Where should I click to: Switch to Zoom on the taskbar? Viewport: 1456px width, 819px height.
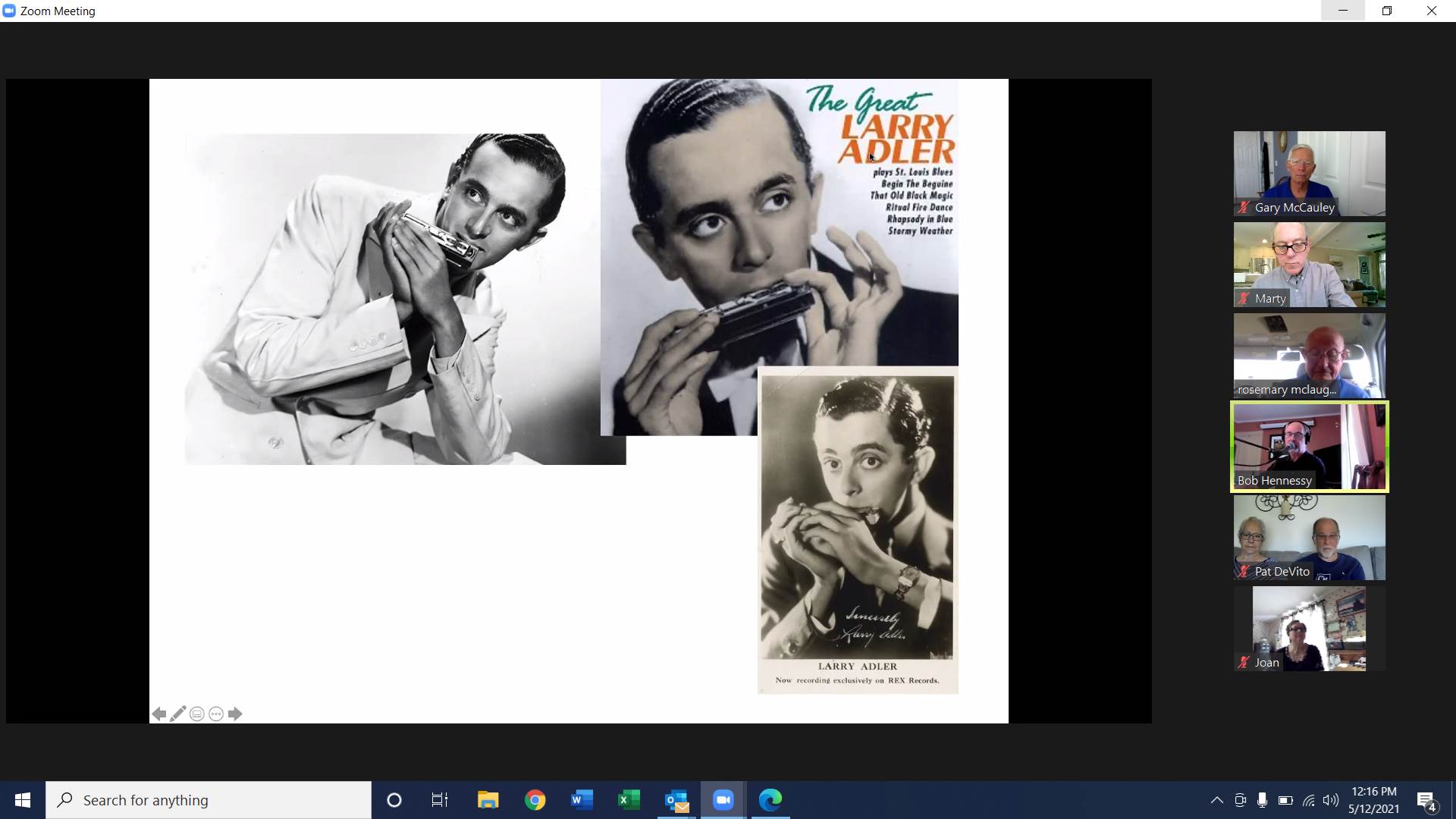(723, 800)
